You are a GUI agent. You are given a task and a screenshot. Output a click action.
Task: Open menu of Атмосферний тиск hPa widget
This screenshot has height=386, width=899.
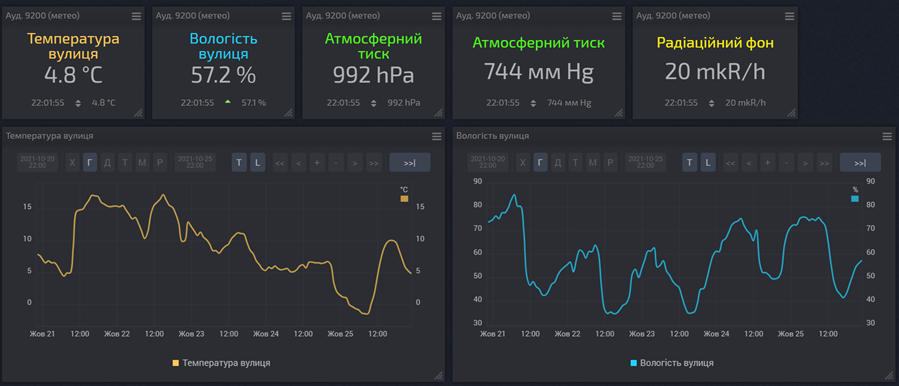pos(437,17)
